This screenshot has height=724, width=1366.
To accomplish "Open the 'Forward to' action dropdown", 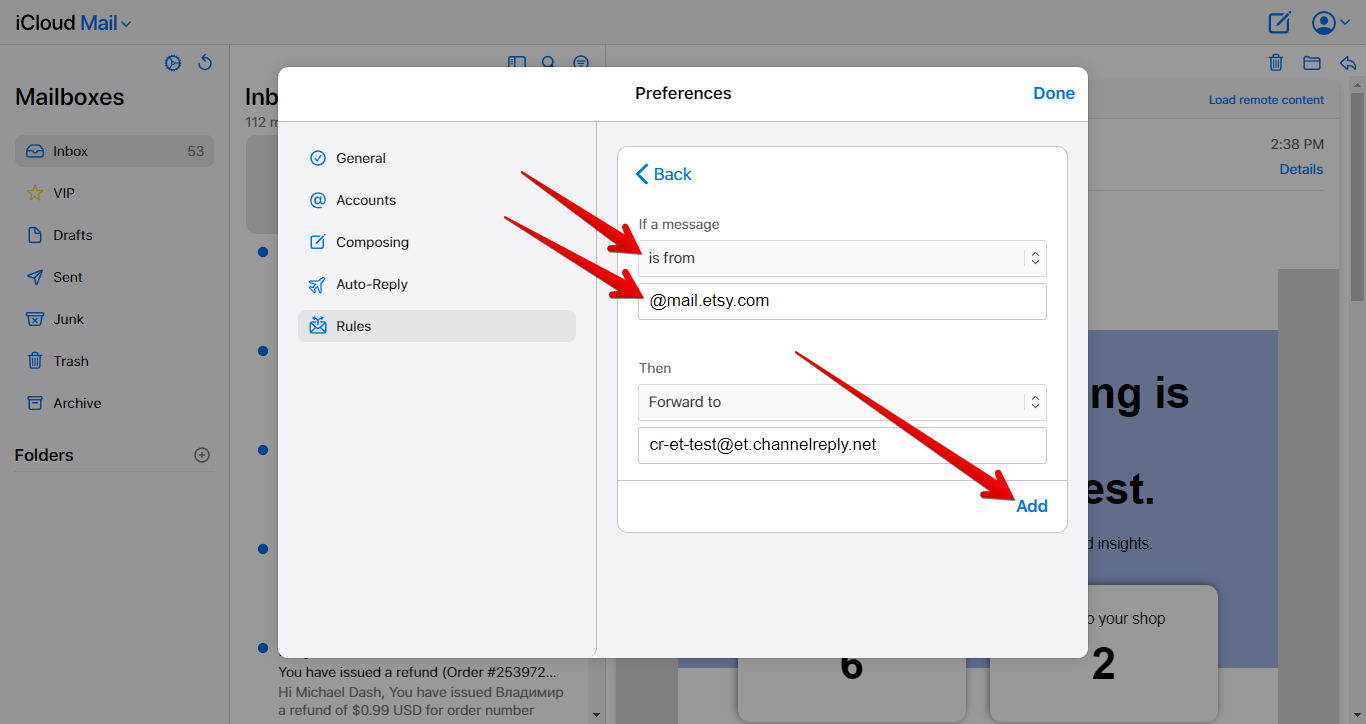I will tap(842, 402).
